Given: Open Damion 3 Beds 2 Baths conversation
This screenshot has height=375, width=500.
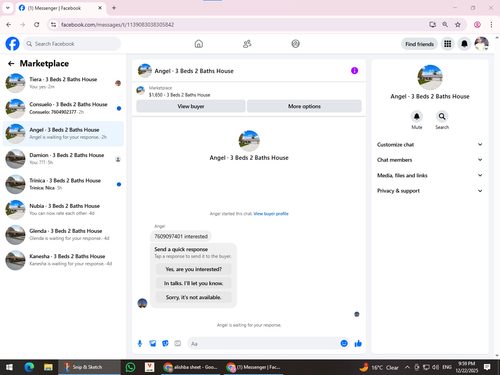Looking at the screenshot, I should click(x=63, y=159).
